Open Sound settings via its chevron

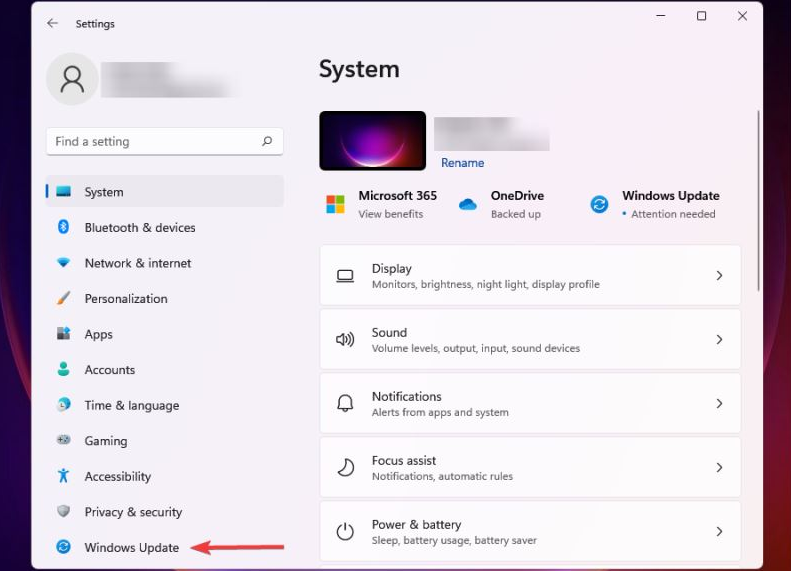[x=719, y=340]
